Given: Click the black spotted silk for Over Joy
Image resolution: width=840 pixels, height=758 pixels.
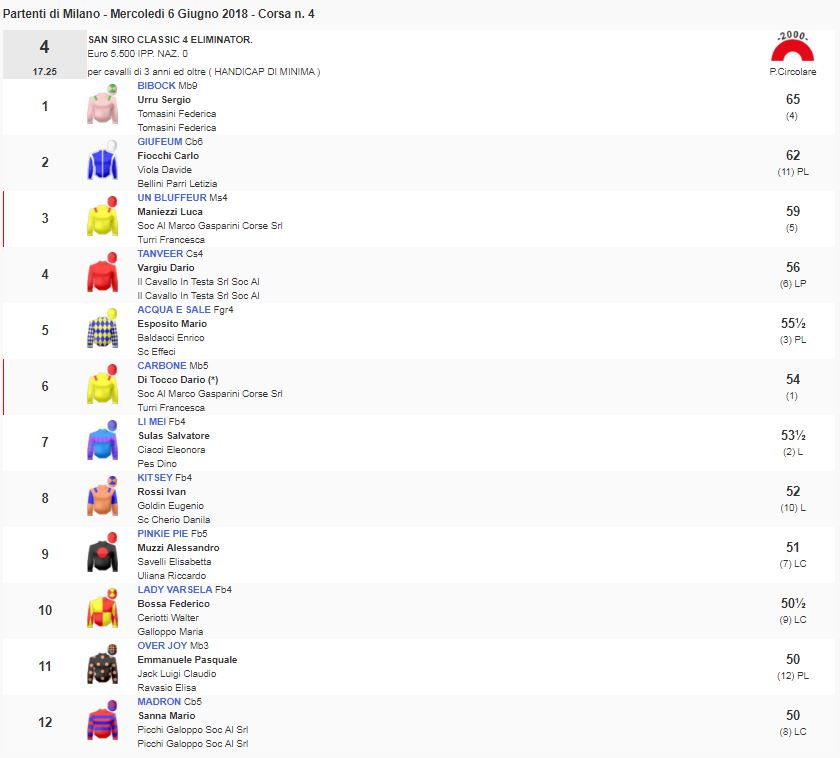Looking at the screenshot, I should coord(102,666).
